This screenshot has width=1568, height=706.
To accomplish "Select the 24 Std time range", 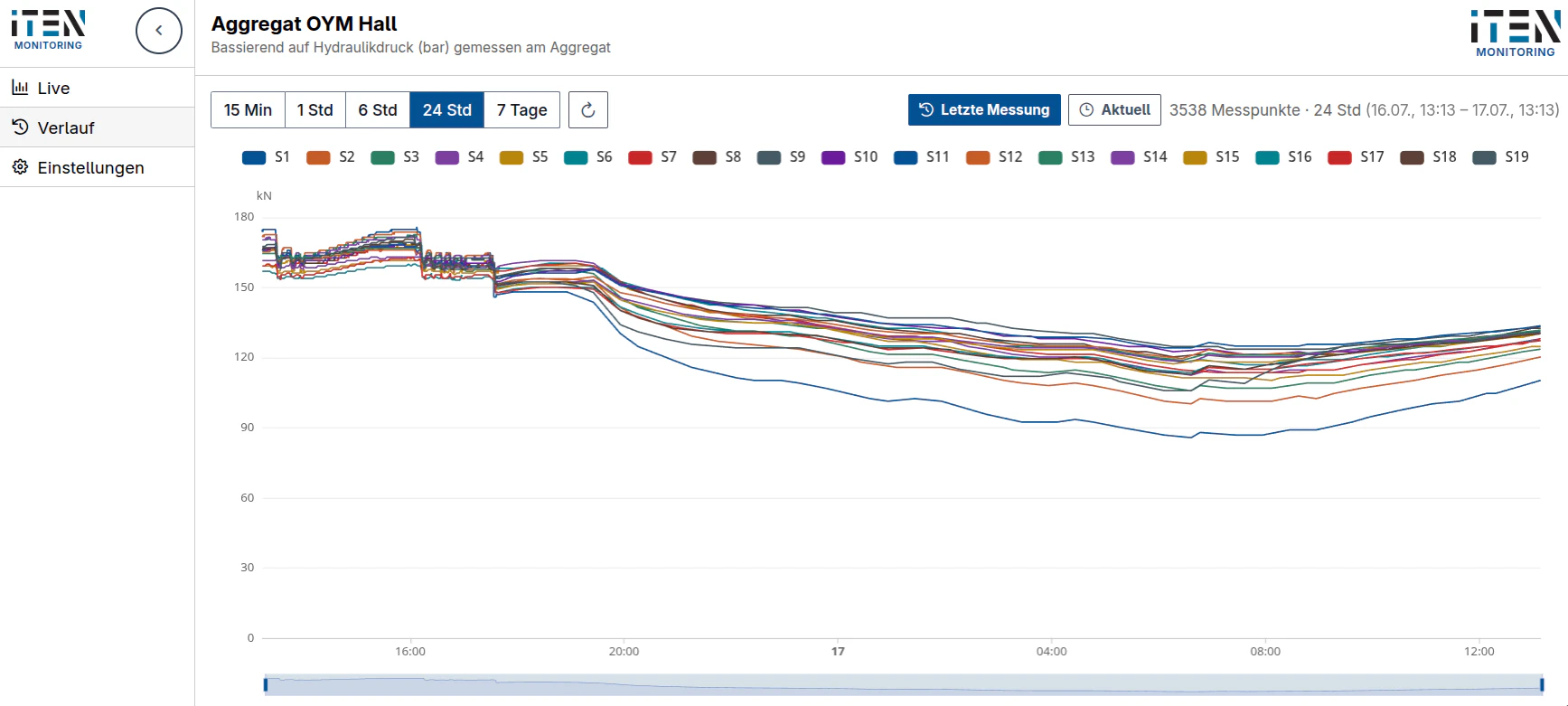I will 447,110.
